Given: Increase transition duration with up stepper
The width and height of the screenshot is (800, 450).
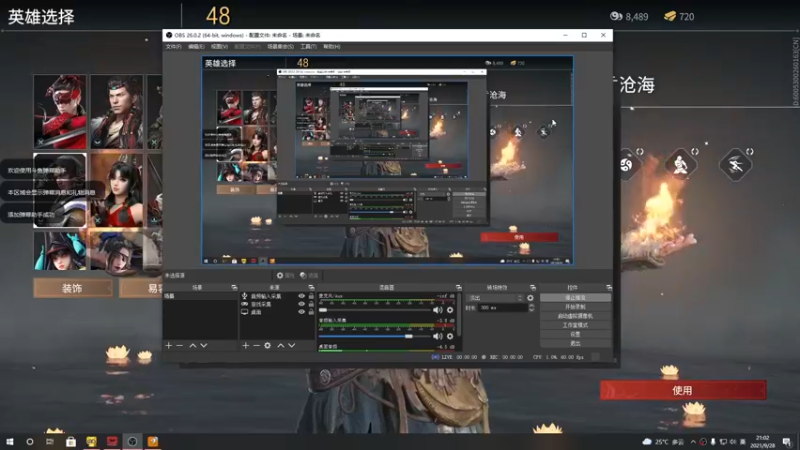Looking at the screenshot, I should [531, 306].
